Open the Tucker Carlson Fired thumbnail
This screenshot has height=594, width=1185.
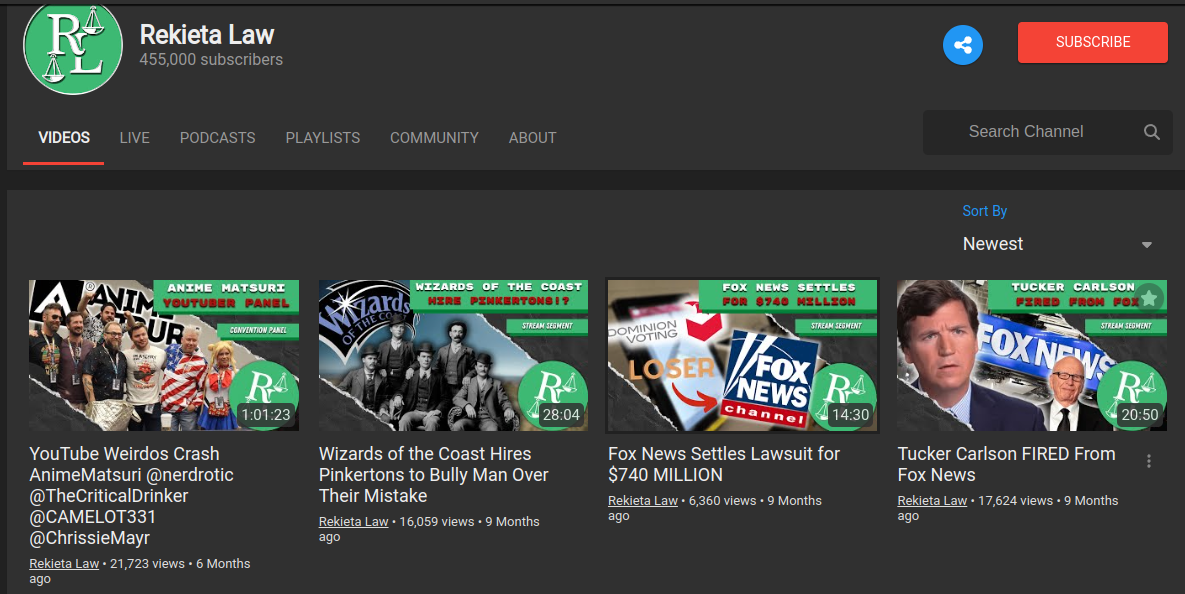click(1032, 355)
